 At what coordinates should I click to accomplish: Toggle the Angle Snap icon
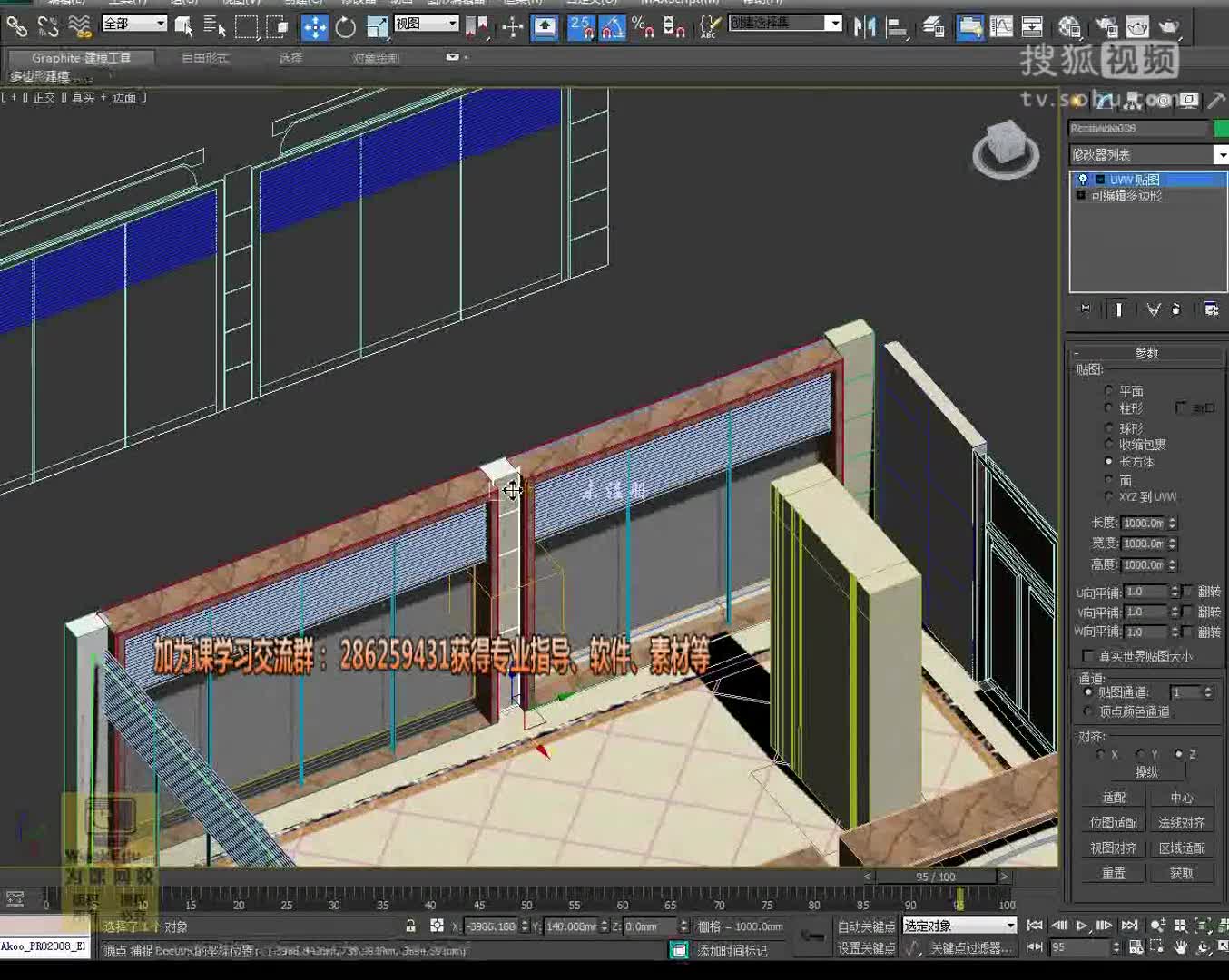coord(612,26)
